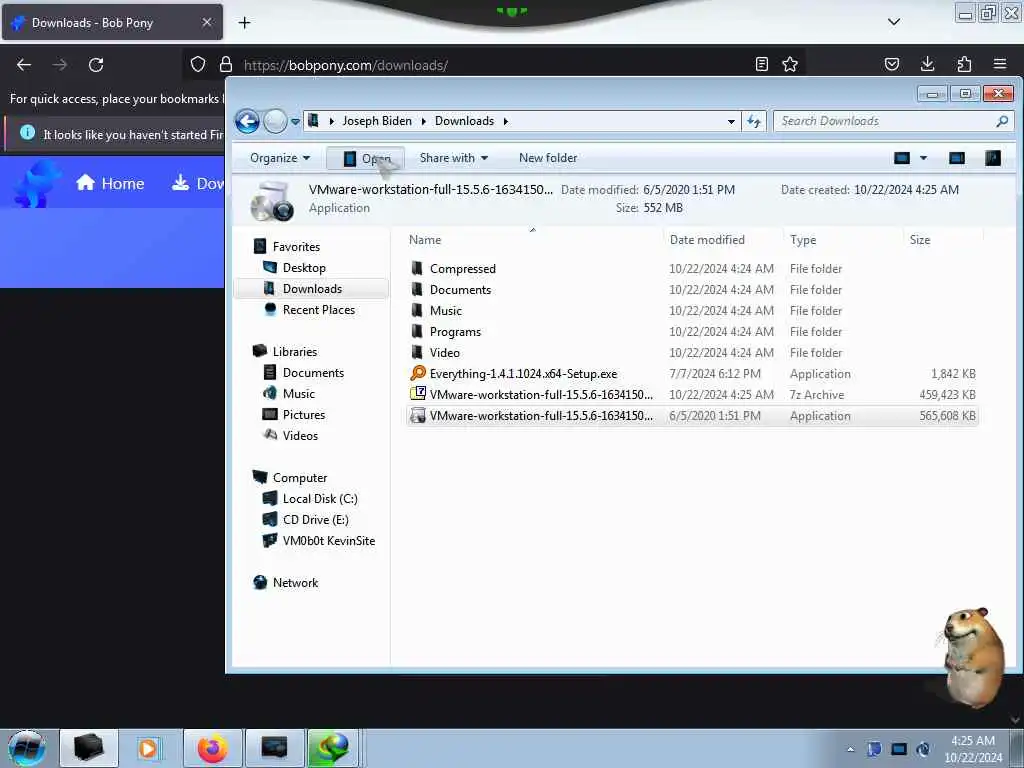Open the Organize menu
Screen dimensions: 1024x768
pyautogui.click(x=280, y=158)
